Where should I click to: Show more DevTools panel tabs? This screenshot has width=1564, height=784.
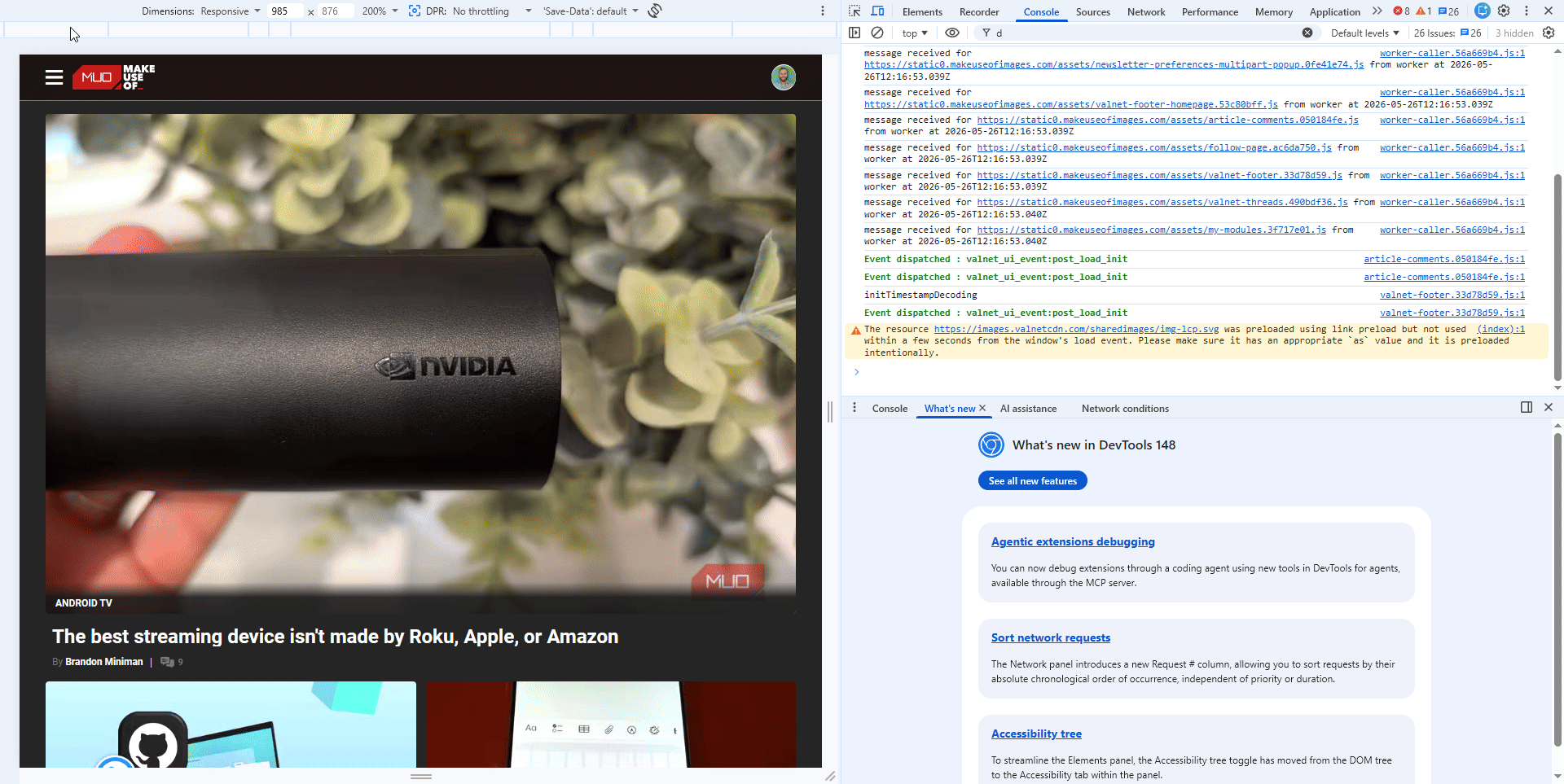[1377, 11]
